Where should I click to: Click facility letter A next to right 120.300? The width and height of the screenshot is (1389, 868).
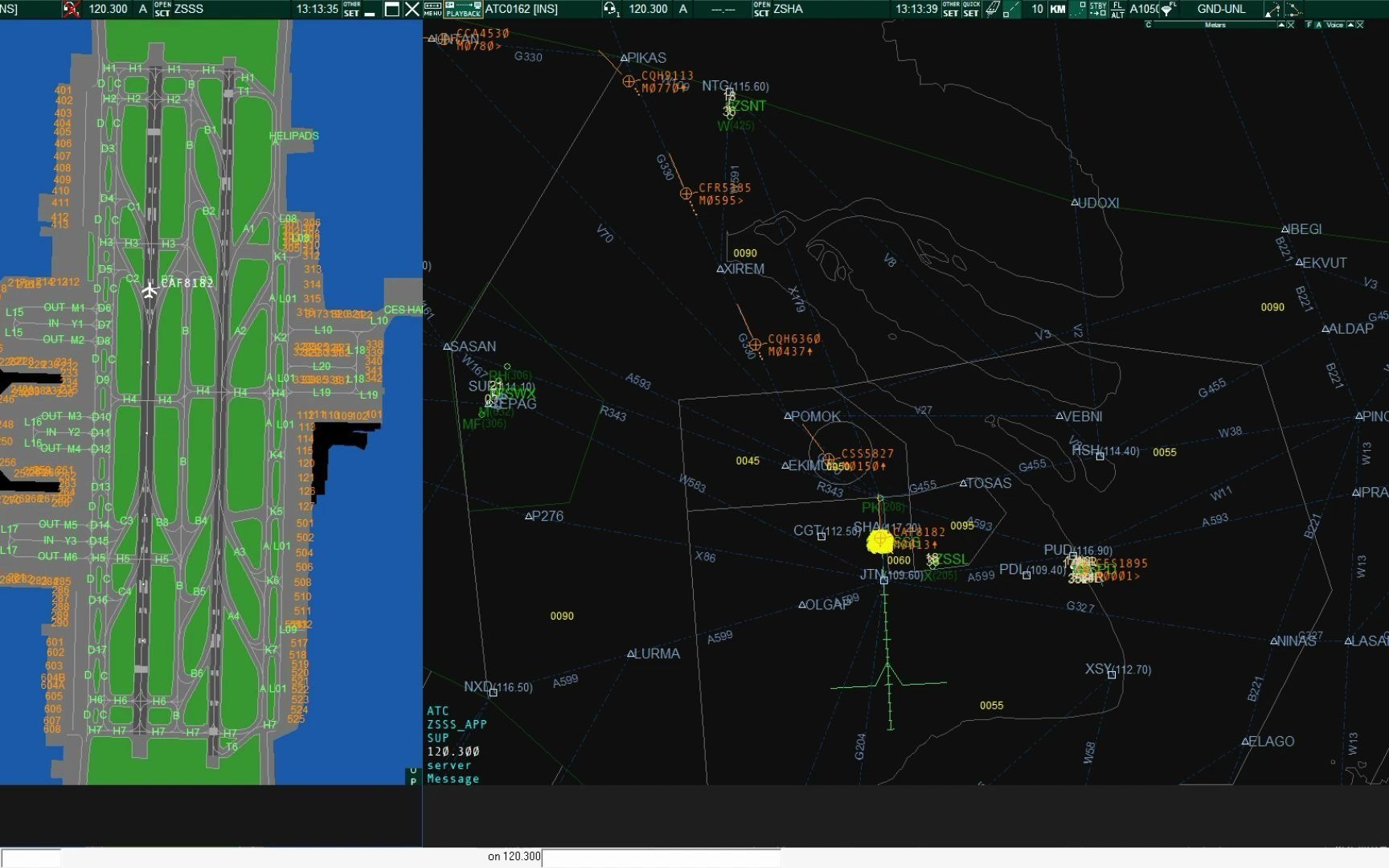click(x=683, y=9)
